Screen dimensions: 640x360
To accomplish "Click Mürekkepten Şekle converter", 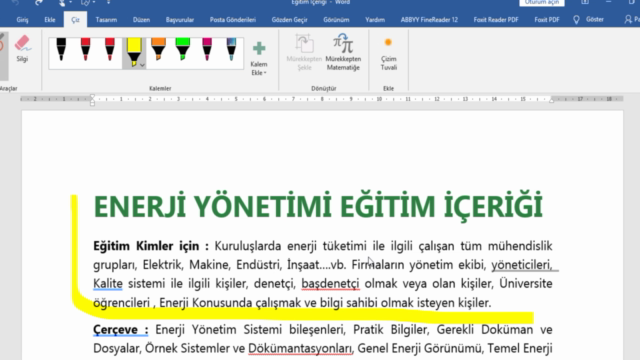I will pyautogui.click(x=304, y=52).
